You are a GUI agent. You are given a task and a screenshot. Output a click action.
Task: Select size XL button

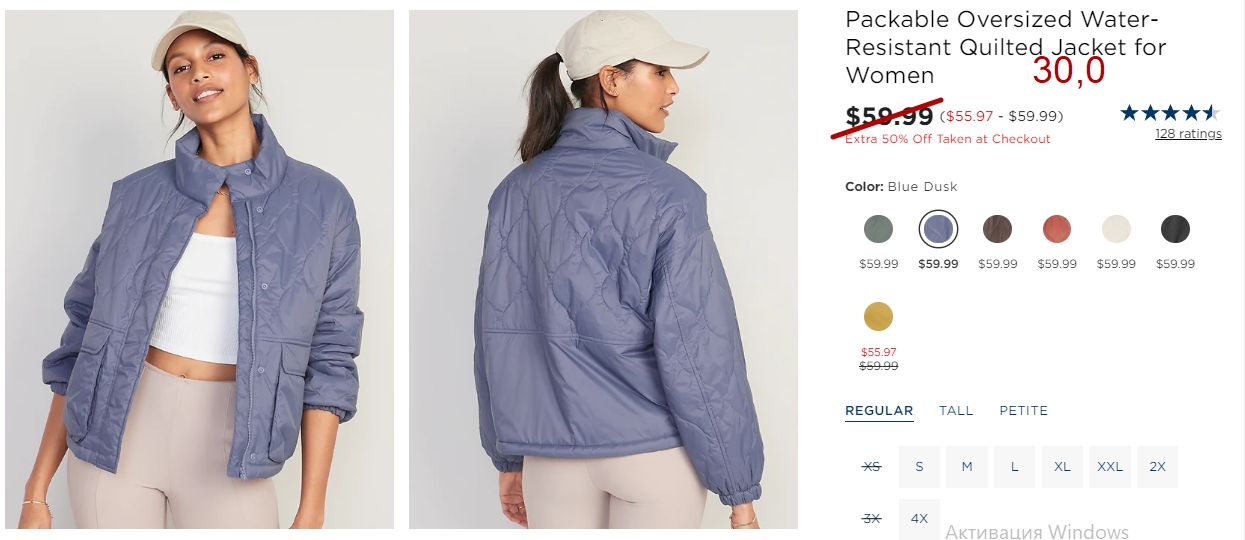tap(1062, 467)
